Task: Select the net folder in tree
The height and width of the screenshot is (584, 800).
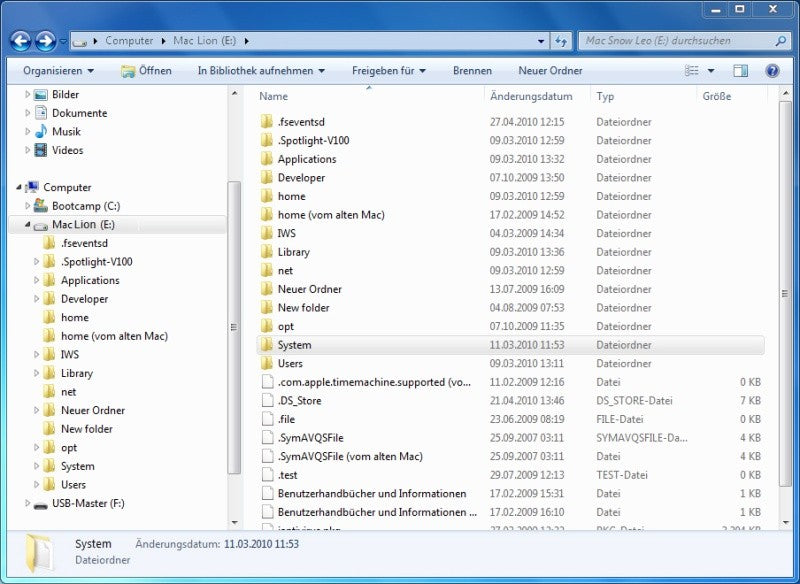Action: [x=68, y=392]
